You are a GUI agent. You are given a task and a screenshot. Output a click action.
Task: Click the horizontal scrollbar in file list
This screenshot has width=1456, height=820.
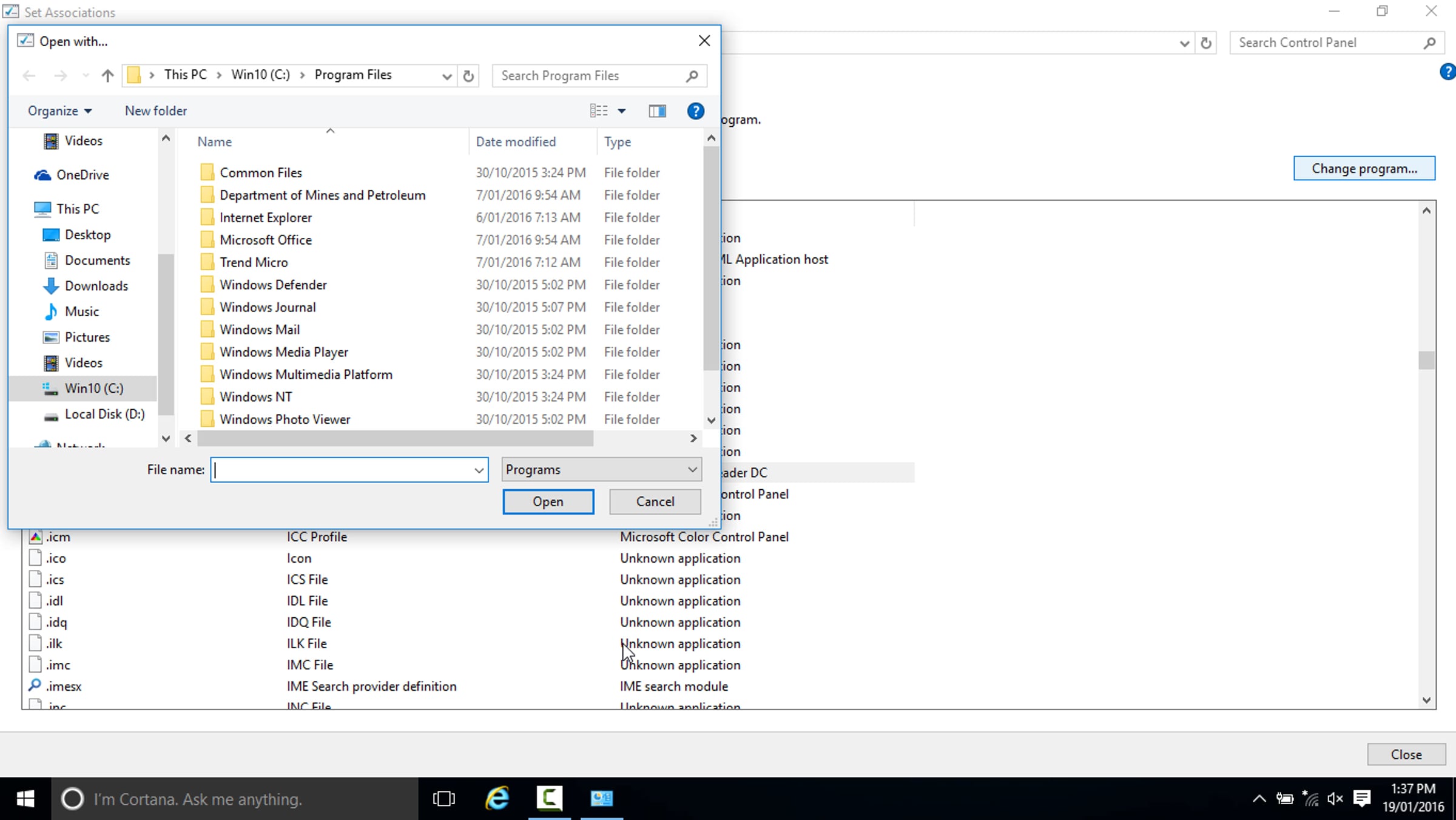pyautogui.click(x=395, y=438)
